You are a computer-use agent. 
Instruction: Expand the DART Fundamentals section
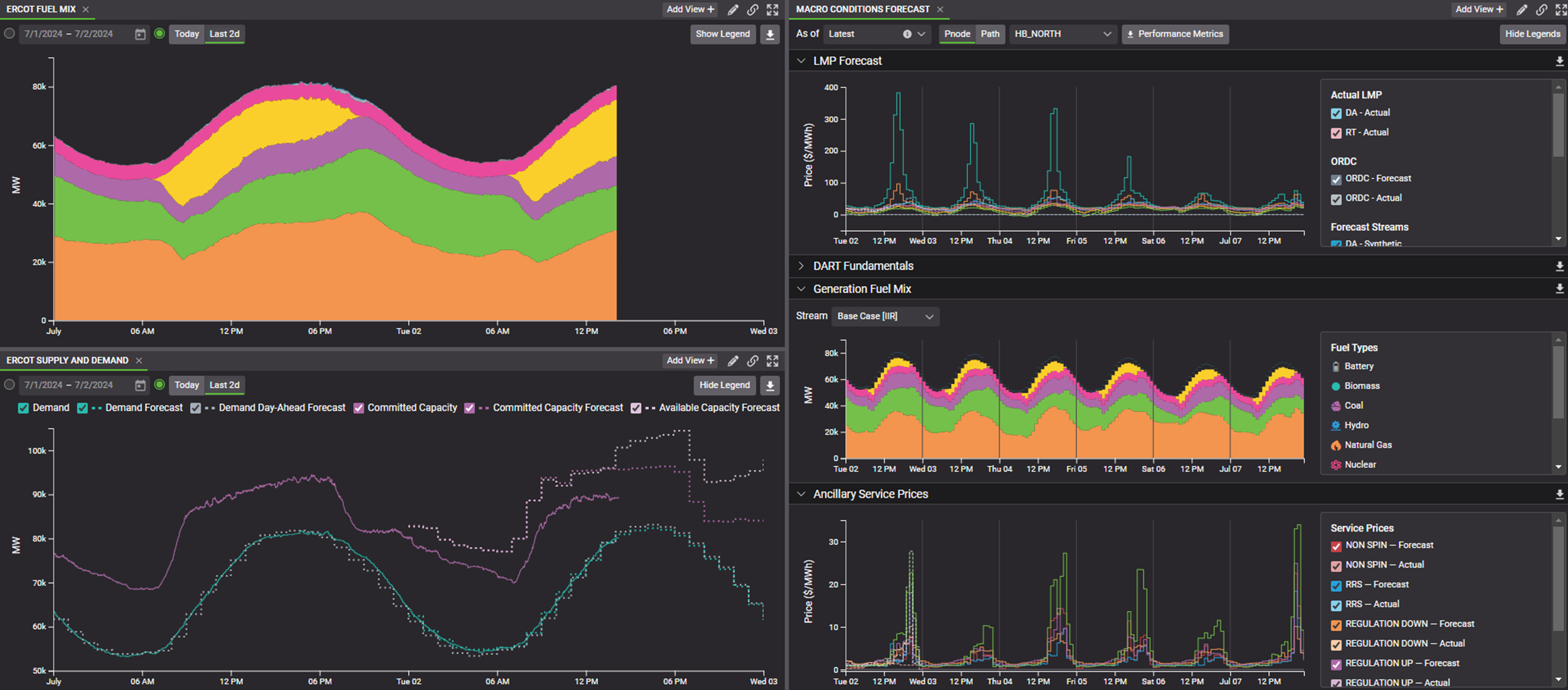tap(801, 266)
